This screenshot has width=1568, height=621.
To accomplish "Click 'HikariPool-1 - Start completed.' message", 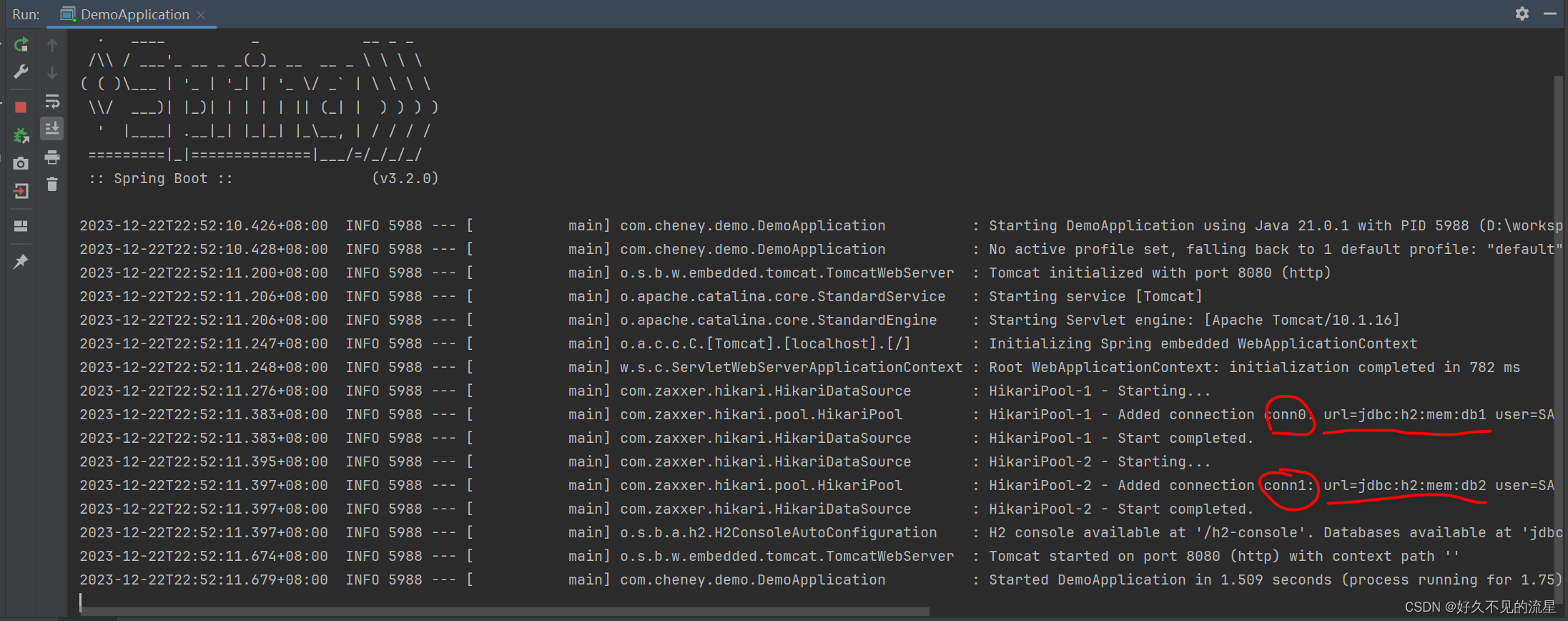I will [x=1121, y=438].
